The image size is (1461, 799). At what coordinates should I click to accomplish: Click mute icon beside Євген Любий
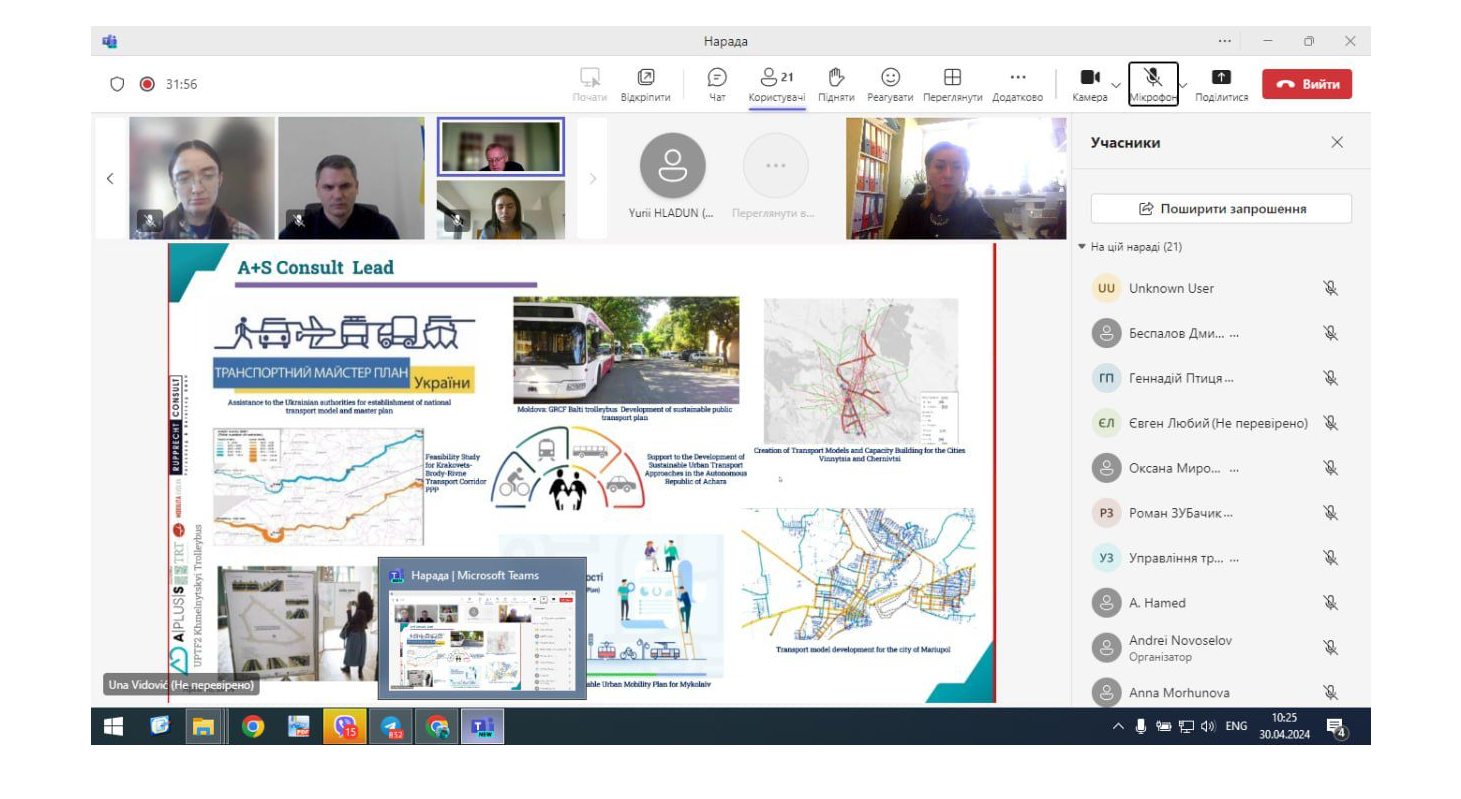[1330, 423]
